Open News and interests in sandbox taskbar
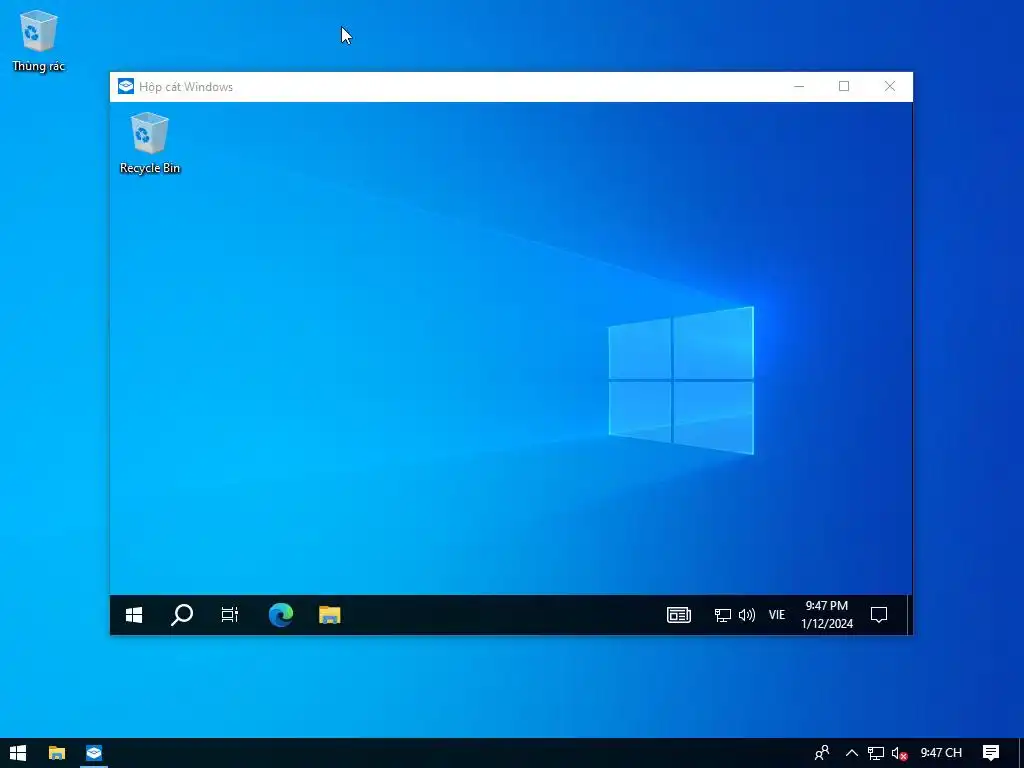Screen dimensions: 1024x768 [x=679, y=615]
